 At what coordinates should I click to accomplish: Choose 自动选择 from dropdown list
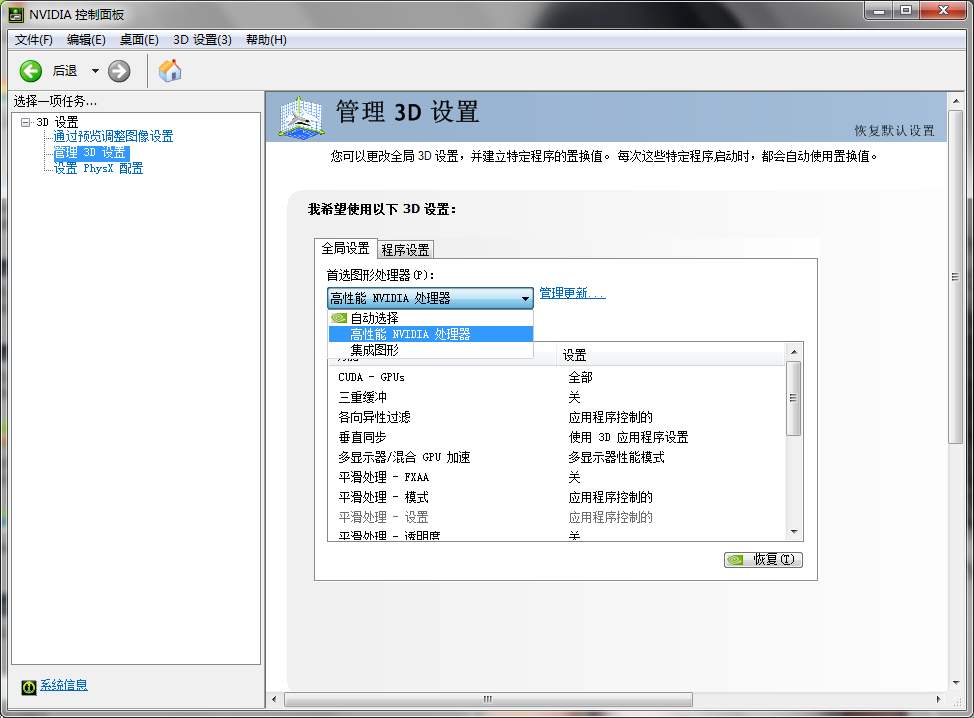[x=430, y=318]
